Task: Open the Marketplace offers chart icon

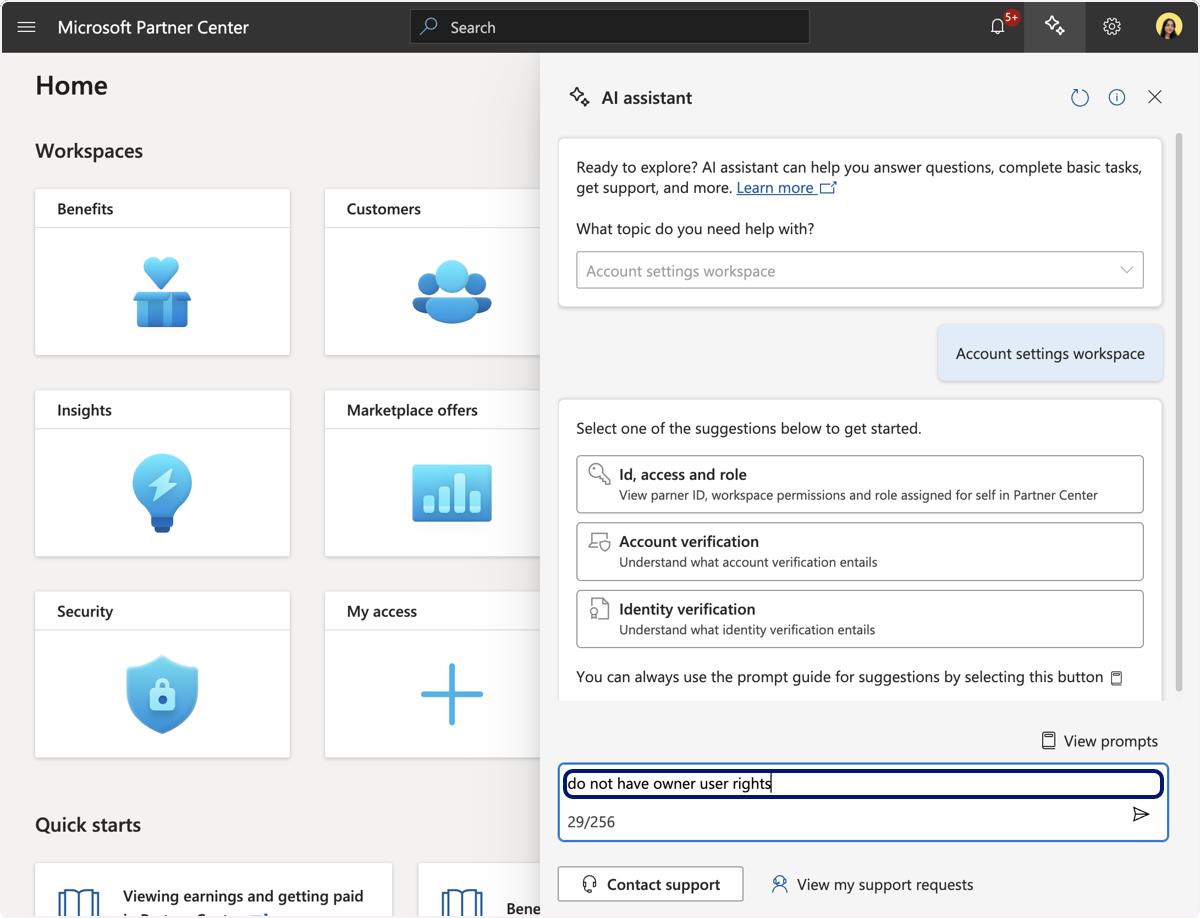Action: point(452,493)
